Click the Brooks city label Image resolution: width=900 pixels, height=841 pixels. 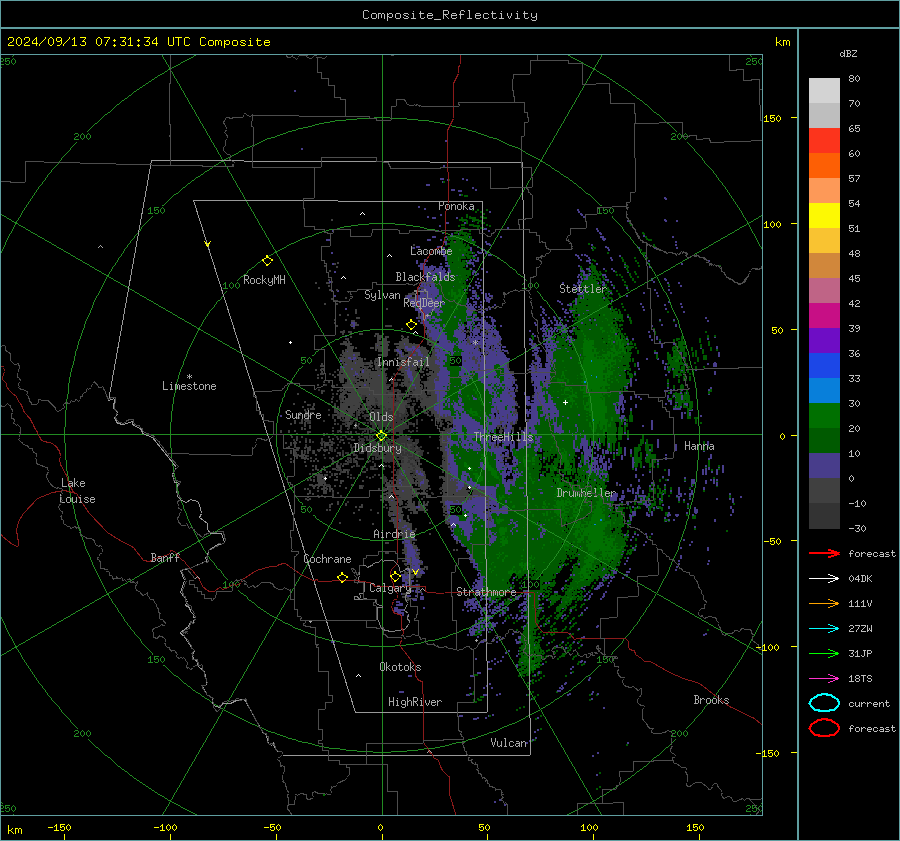point(711,700)
